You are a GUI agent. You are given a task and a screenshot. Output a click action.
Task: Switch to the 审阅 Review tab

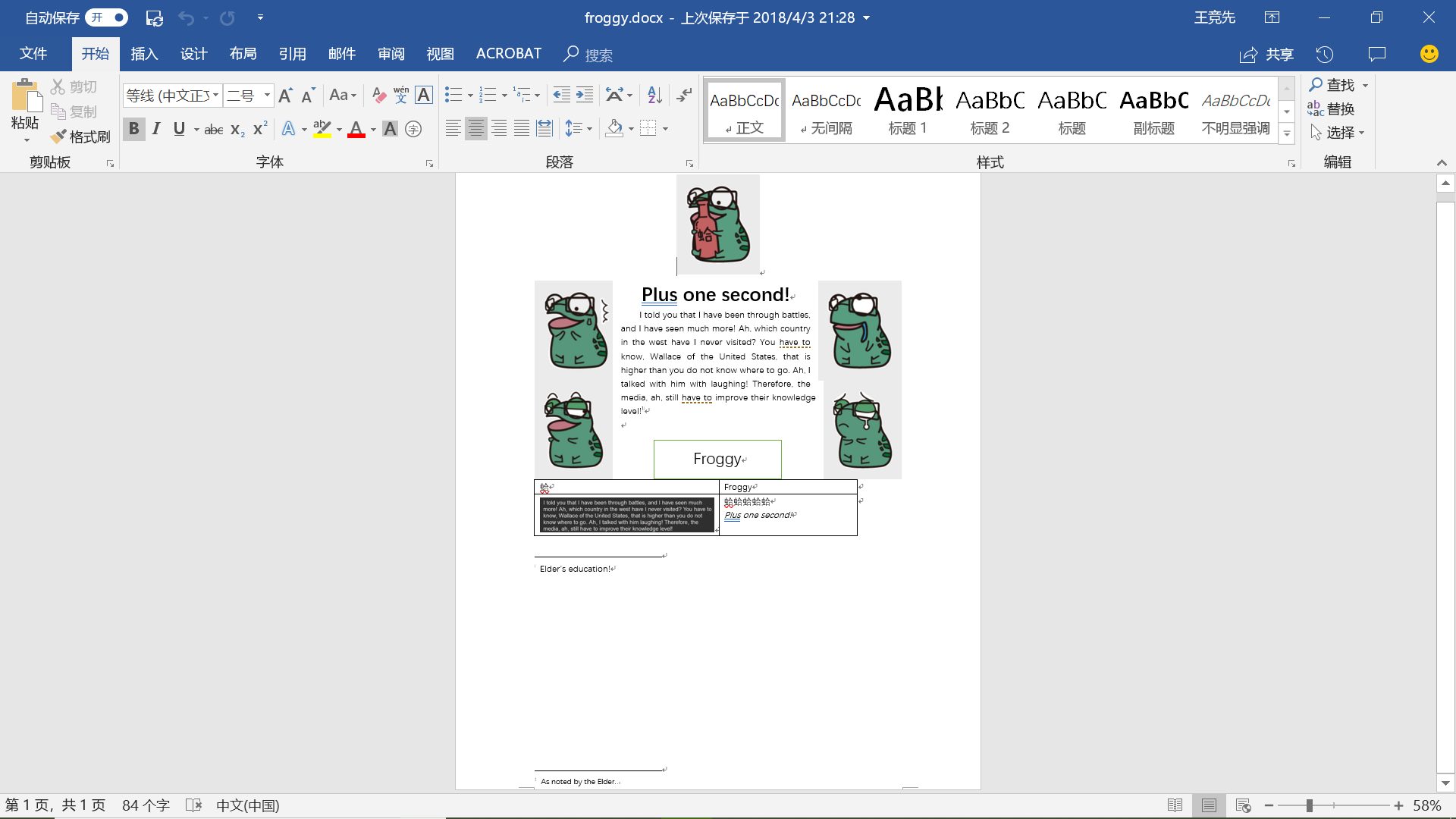click(x=391, y=54)
